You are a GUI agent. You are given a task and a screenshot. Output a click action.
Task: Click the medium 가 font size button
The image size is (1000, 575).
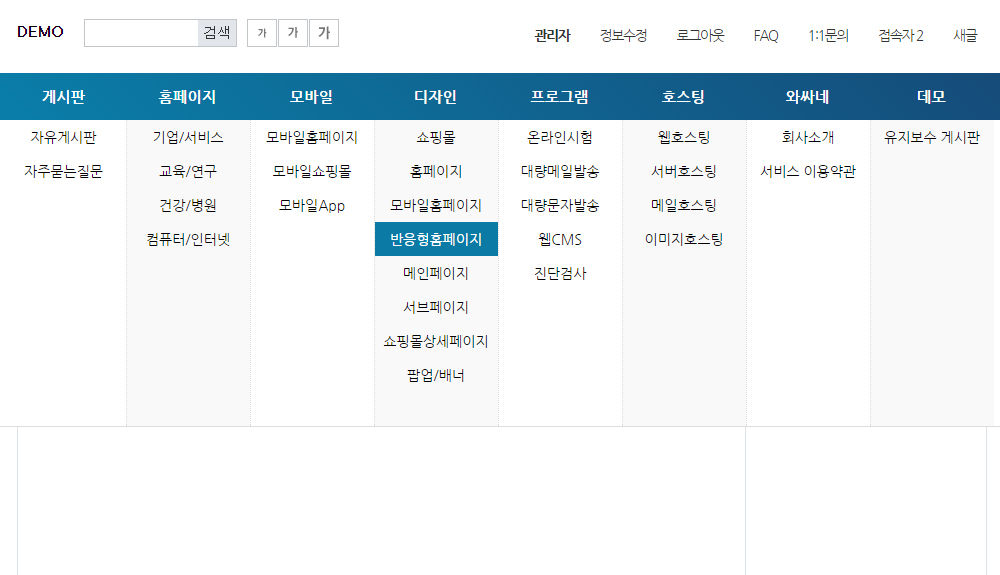coord(293,33)
